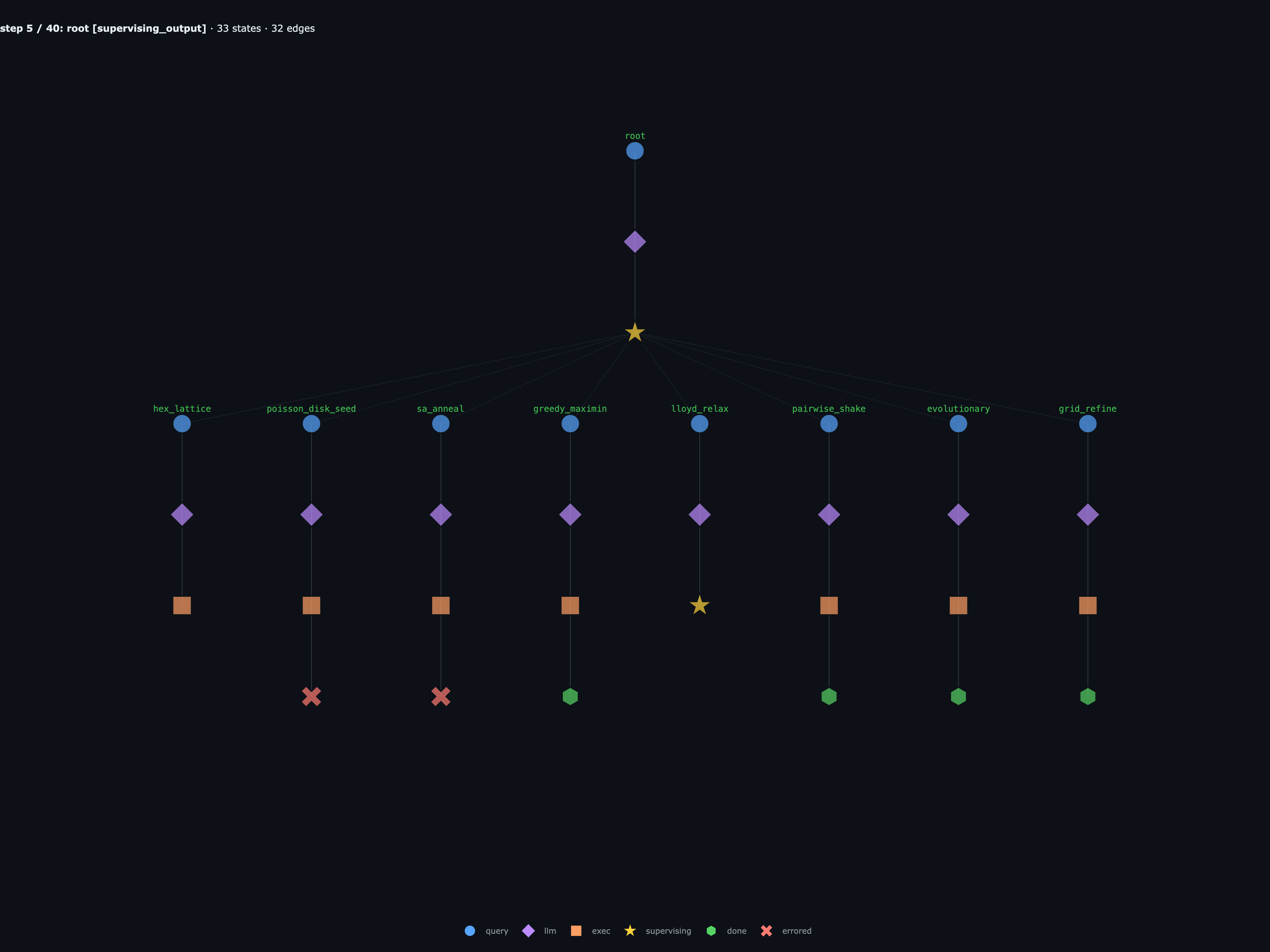This screenshot has height=952, width=1270.
Task: Click the sa_anneal label text
Action: point(440,409)
